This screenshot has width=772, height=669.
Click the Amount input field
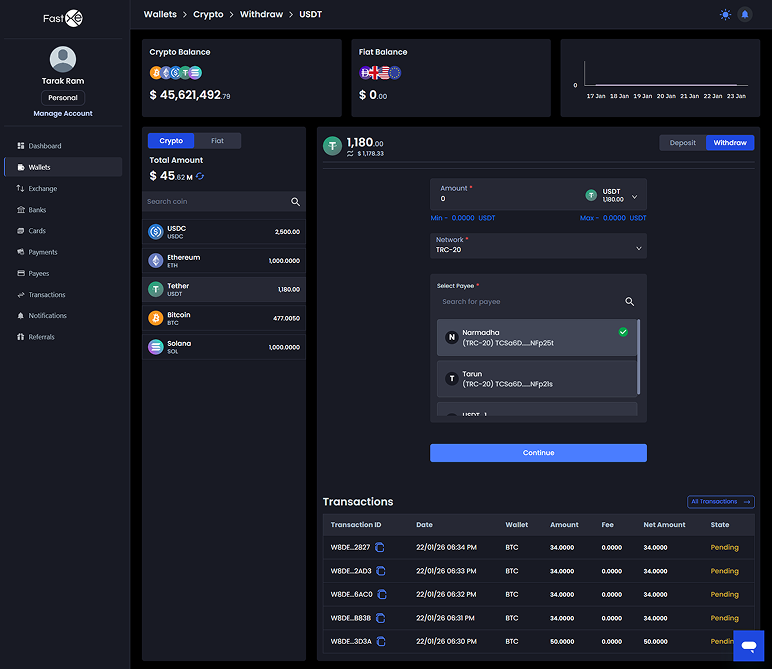point(507,198)
